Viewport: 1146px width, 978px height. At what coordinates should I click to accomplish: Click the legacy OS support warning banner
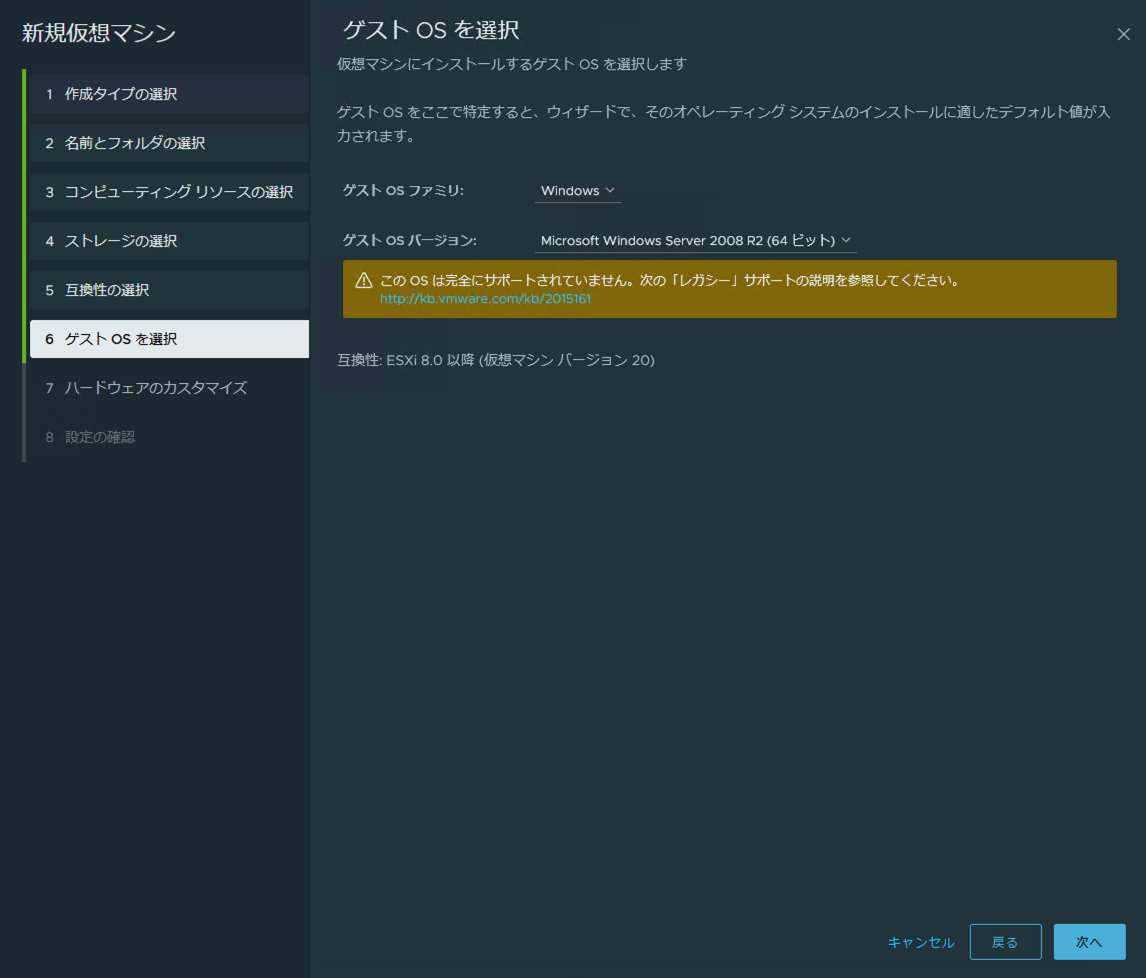(730, 288)
